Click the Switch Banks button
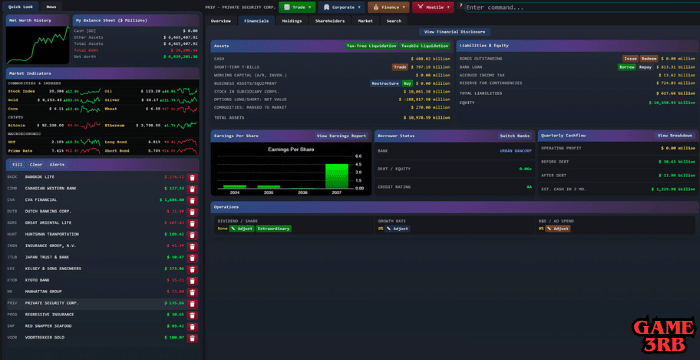The image size is (700, 360). point(515,136)
